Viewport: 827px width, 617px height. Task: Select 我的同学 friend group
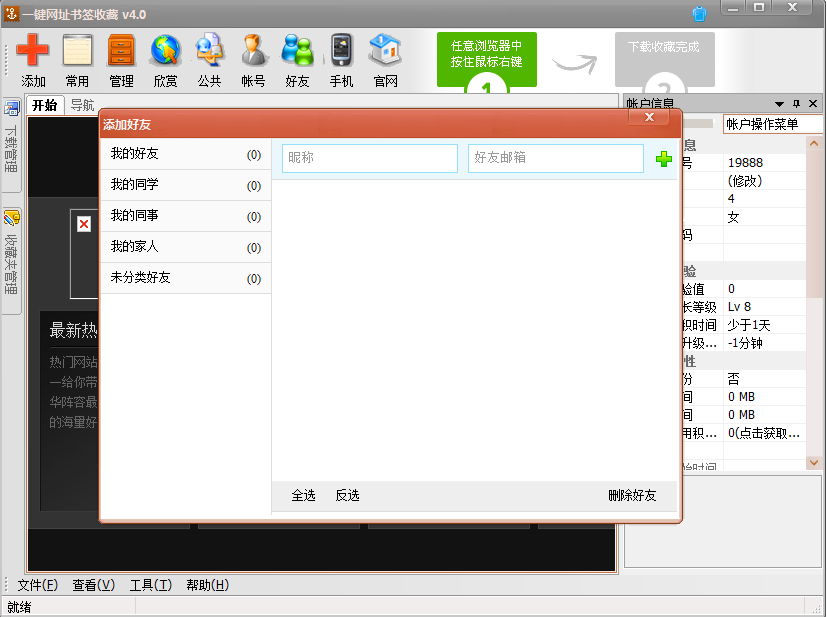[185, 185]
